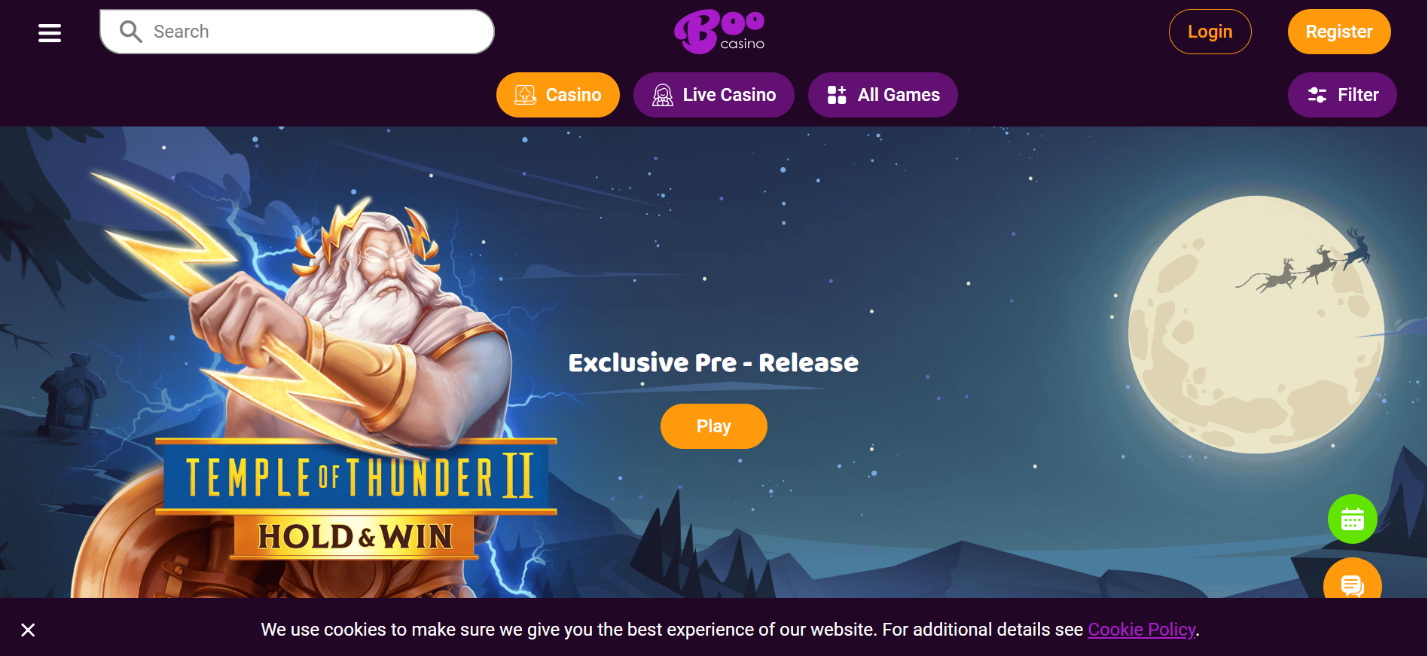Click the sliders icon on Filter button

click(x=1317, y=95)
